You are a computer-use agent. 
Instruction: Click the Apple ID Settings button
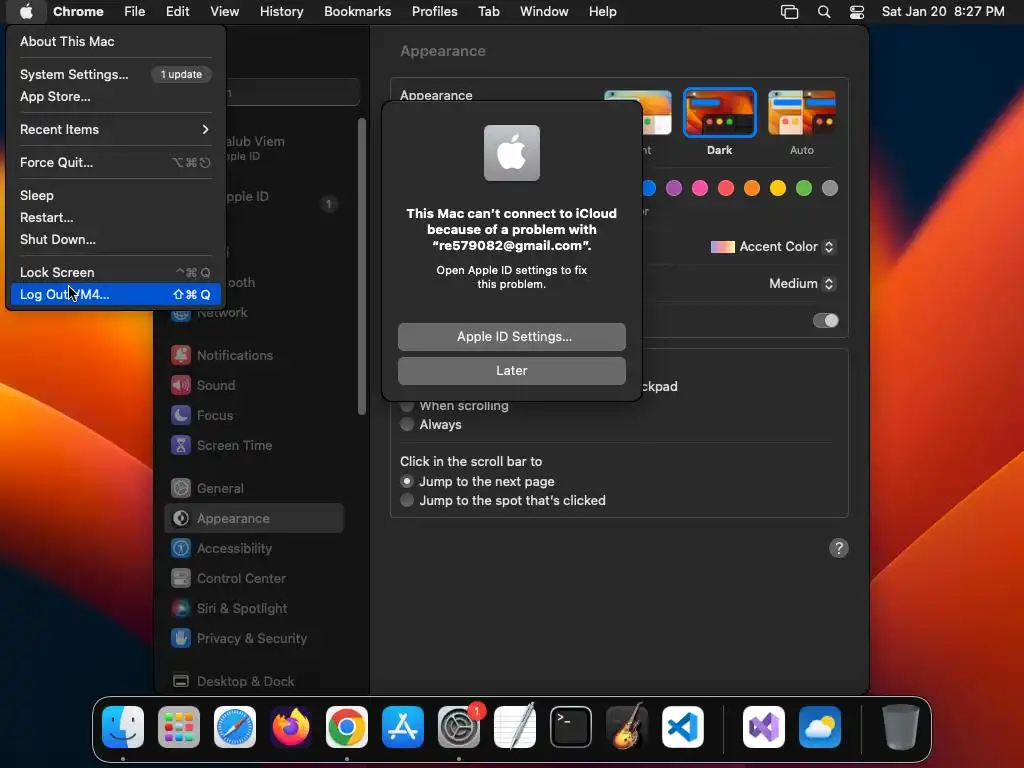pos(511,337)
